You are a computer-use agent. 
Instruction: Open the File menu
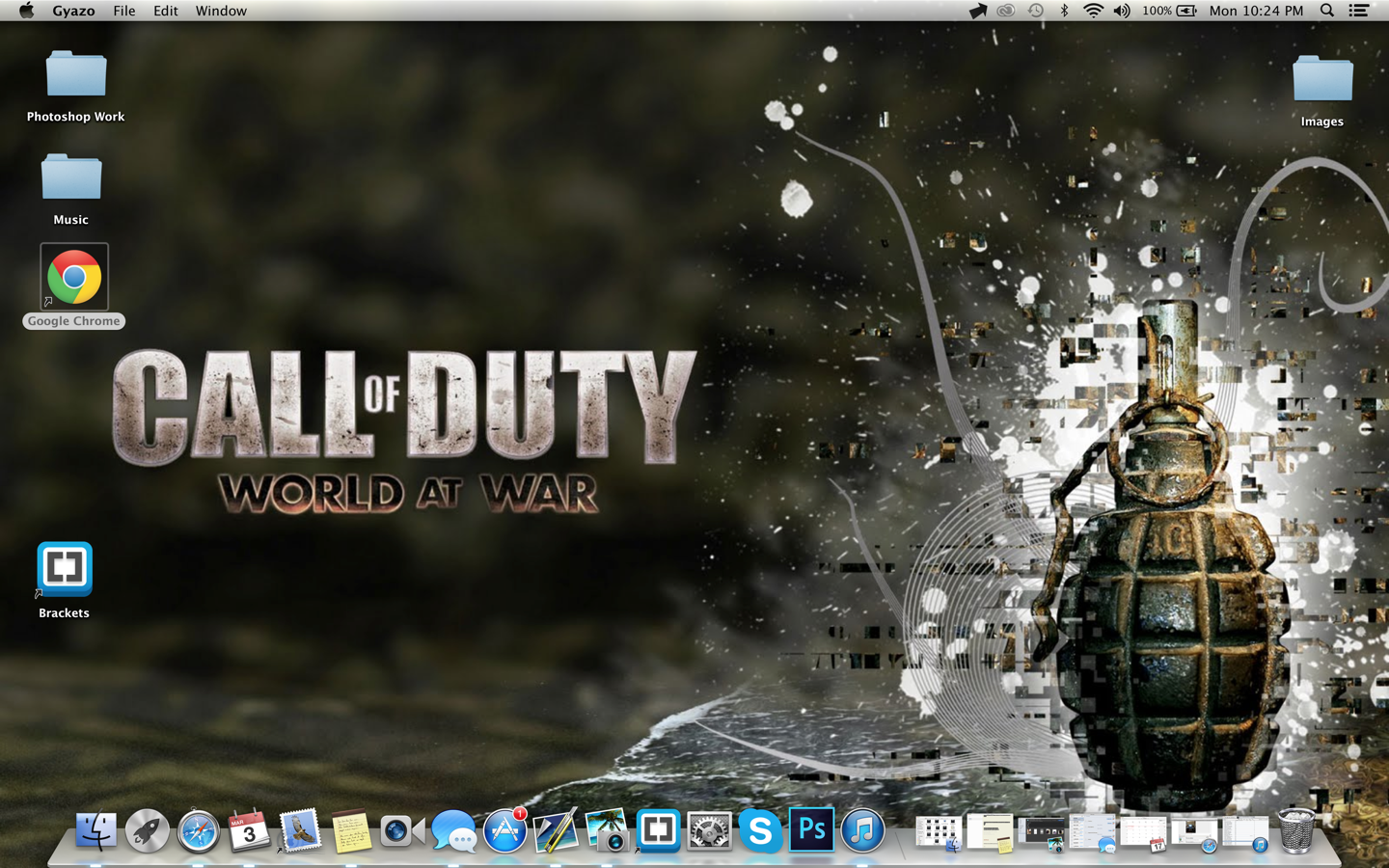tap(123, 11)
